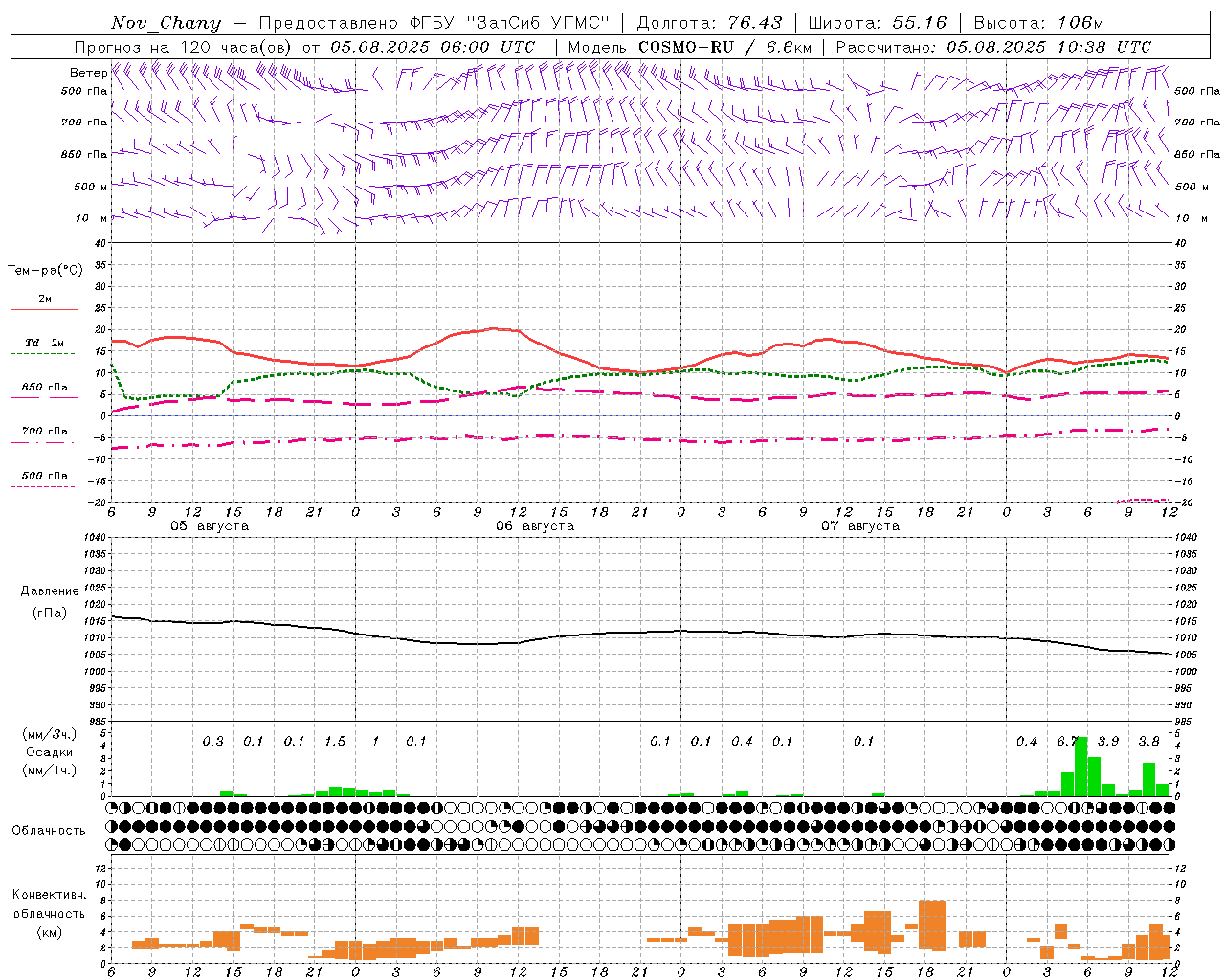
Task: Click the station name Nov_Chany in title
Action: (x=166, y=23)
